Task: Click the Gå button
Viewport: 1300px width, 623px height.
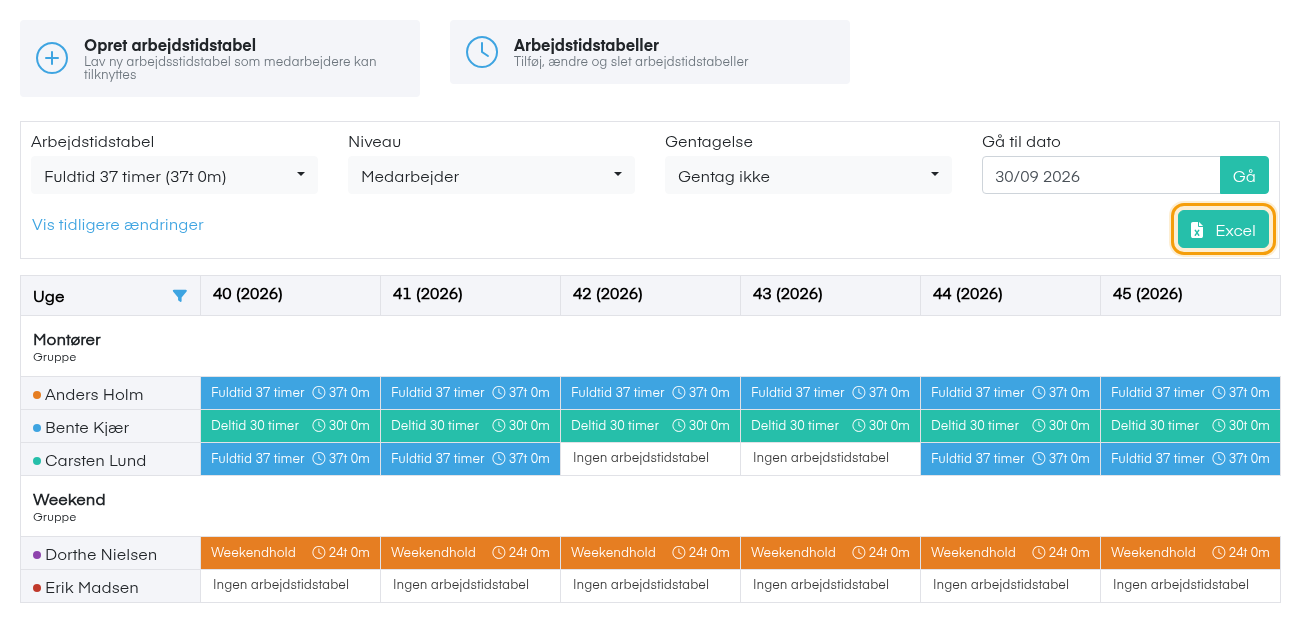Action: click(1244, 176)
